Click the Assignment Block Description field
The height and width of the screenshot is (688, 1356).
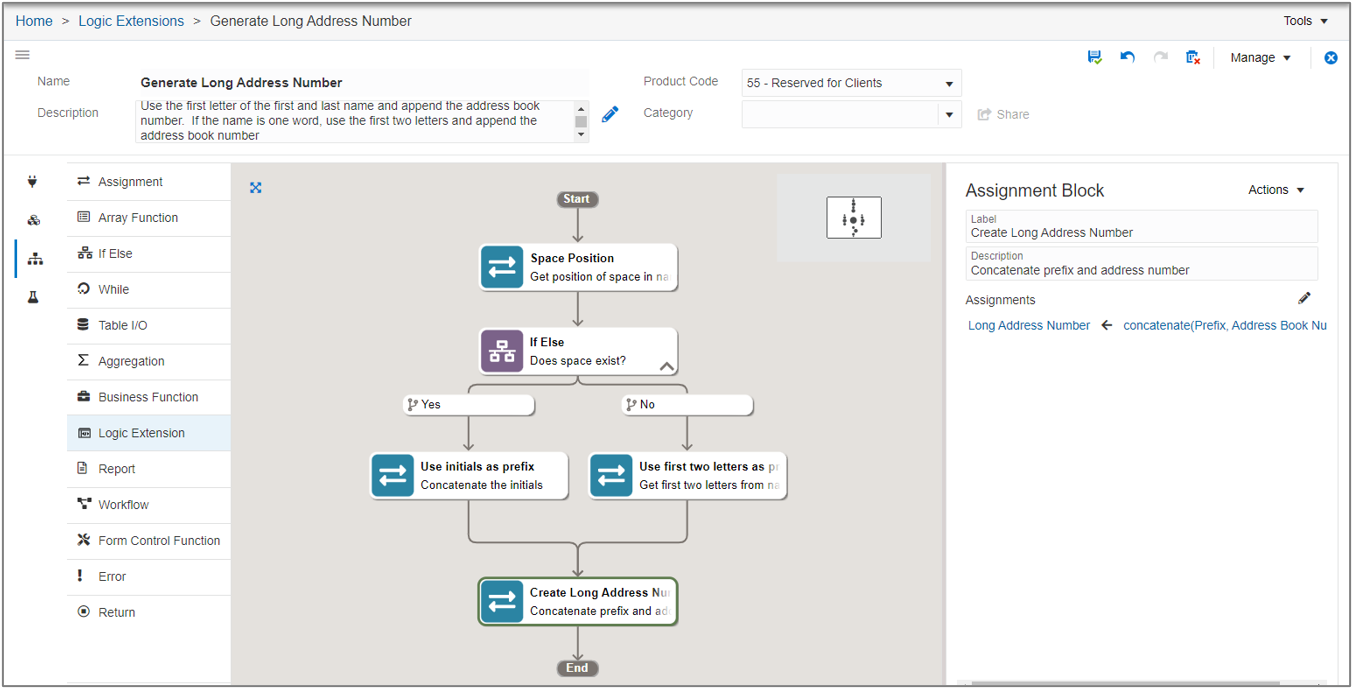tap(1142, 263)
